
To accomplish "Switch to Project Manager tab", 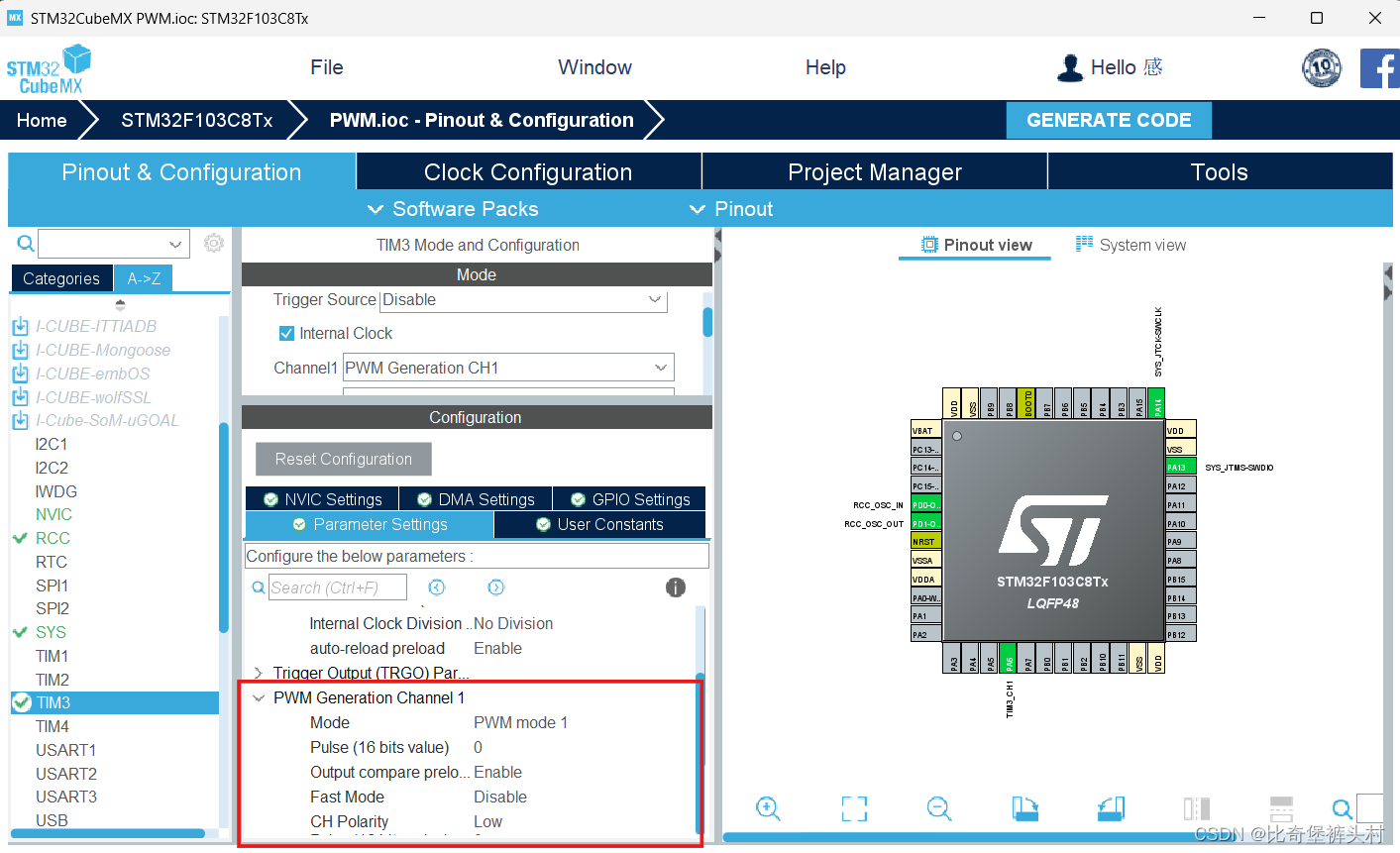I will tap(875, 171).
